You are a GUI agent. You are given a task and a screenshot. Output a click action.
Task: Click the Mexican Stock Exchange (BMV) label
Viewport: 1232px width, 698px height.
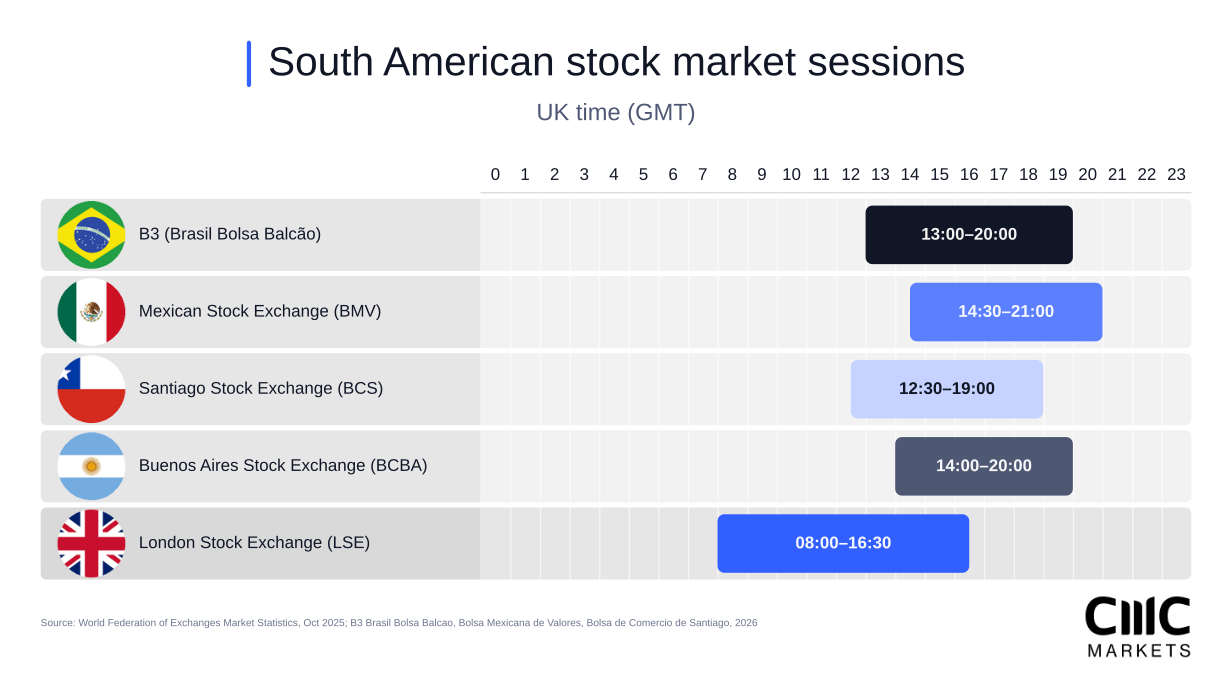click(260, 312)
